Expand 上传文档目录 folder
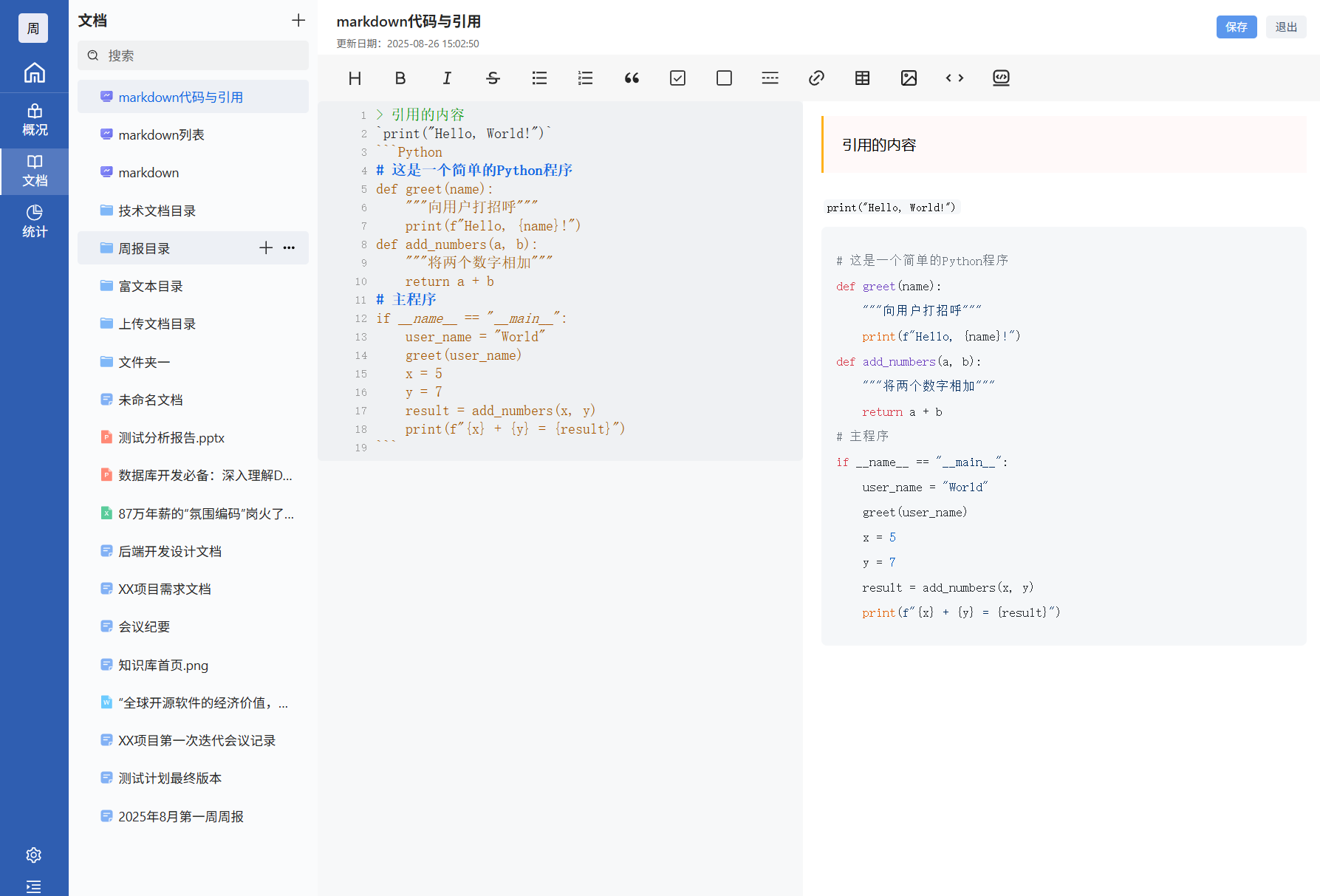 coord(193,324)
